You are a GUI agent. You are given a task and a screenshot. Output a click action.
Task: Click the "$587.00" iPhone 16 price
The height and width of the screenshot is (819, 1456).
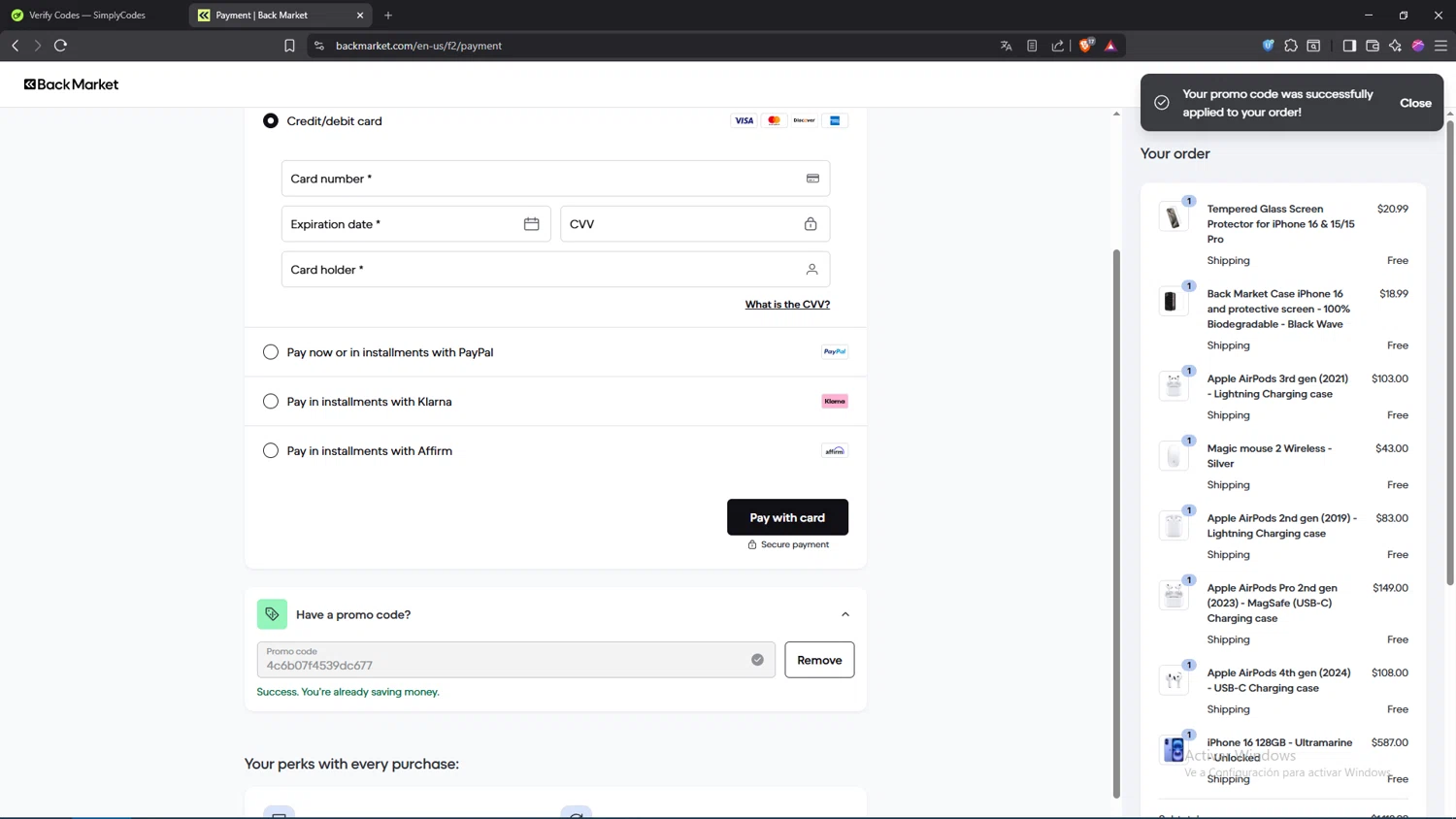[x=1390, y=742]
